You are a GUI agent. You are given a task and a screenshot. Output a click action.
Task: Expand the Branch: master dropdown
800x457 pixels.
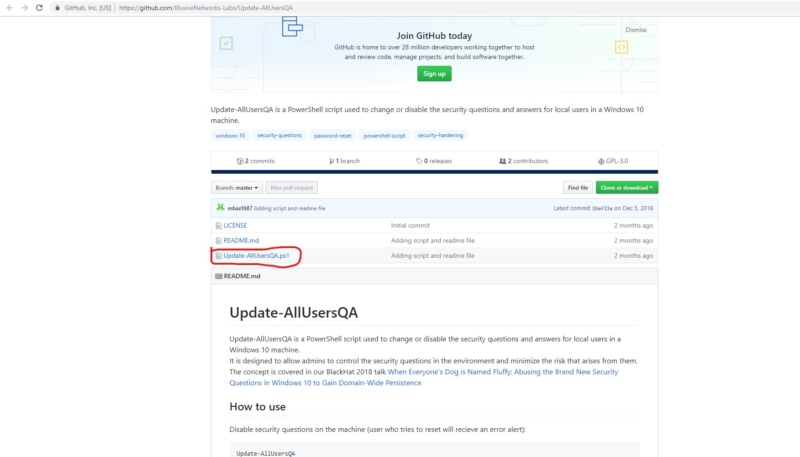point(237,188)
